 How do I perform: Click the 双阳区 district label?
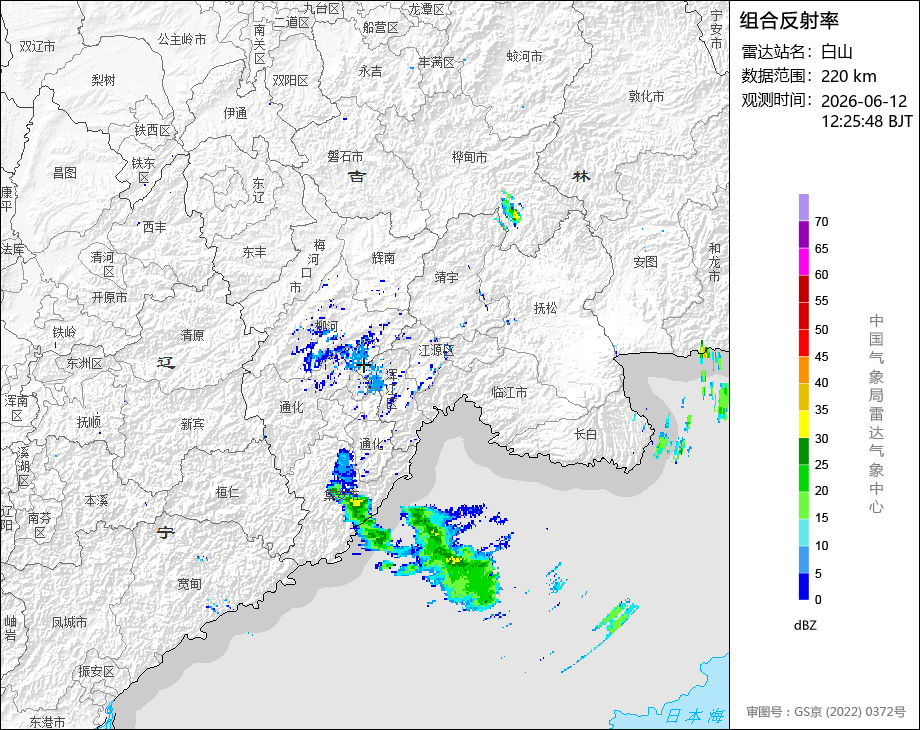pos(290,80)
